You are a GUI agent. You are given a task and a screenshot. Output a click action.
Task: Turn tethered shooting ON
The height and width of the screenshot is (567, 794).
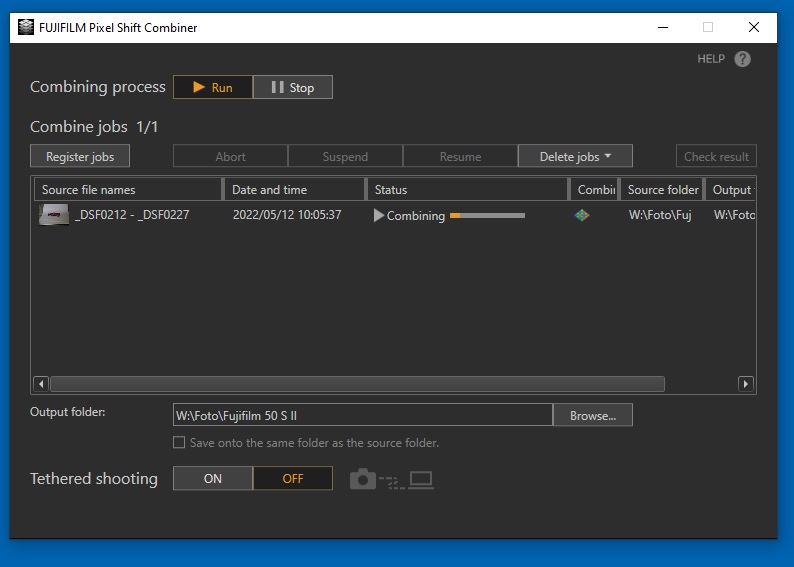[x=213, y=478]
